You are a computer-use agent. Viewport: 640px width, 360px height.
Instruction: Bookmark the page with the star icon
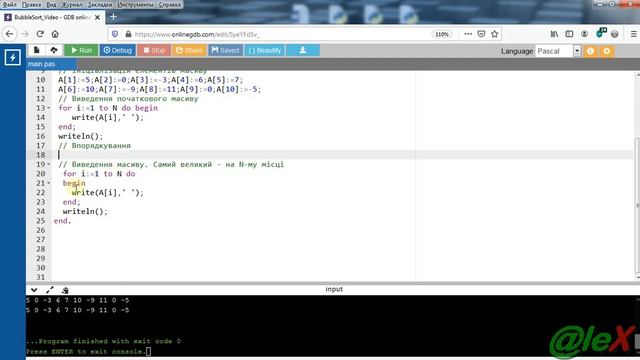tap(495, 34)
